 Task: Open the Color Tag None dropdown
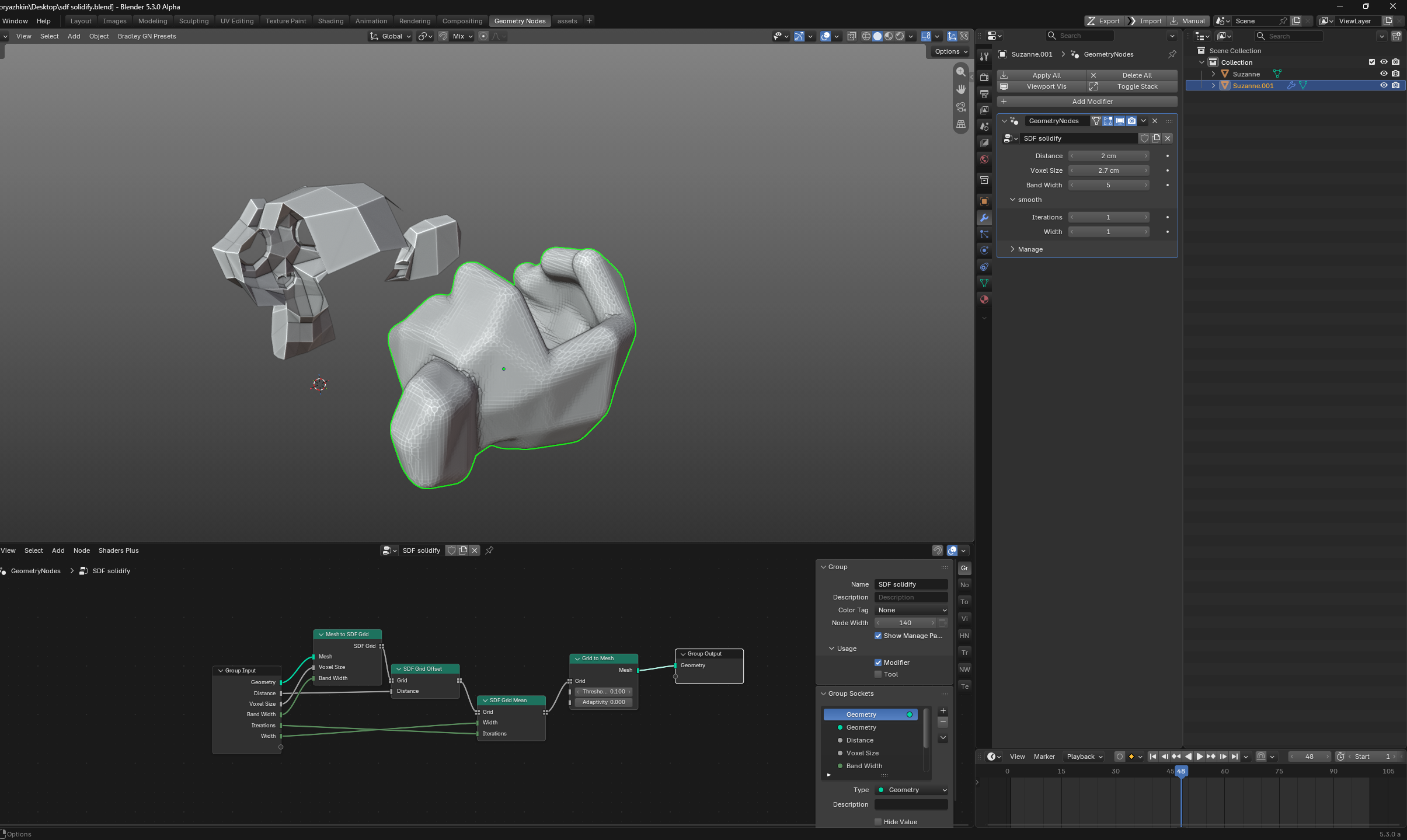(x=911, y=610)
